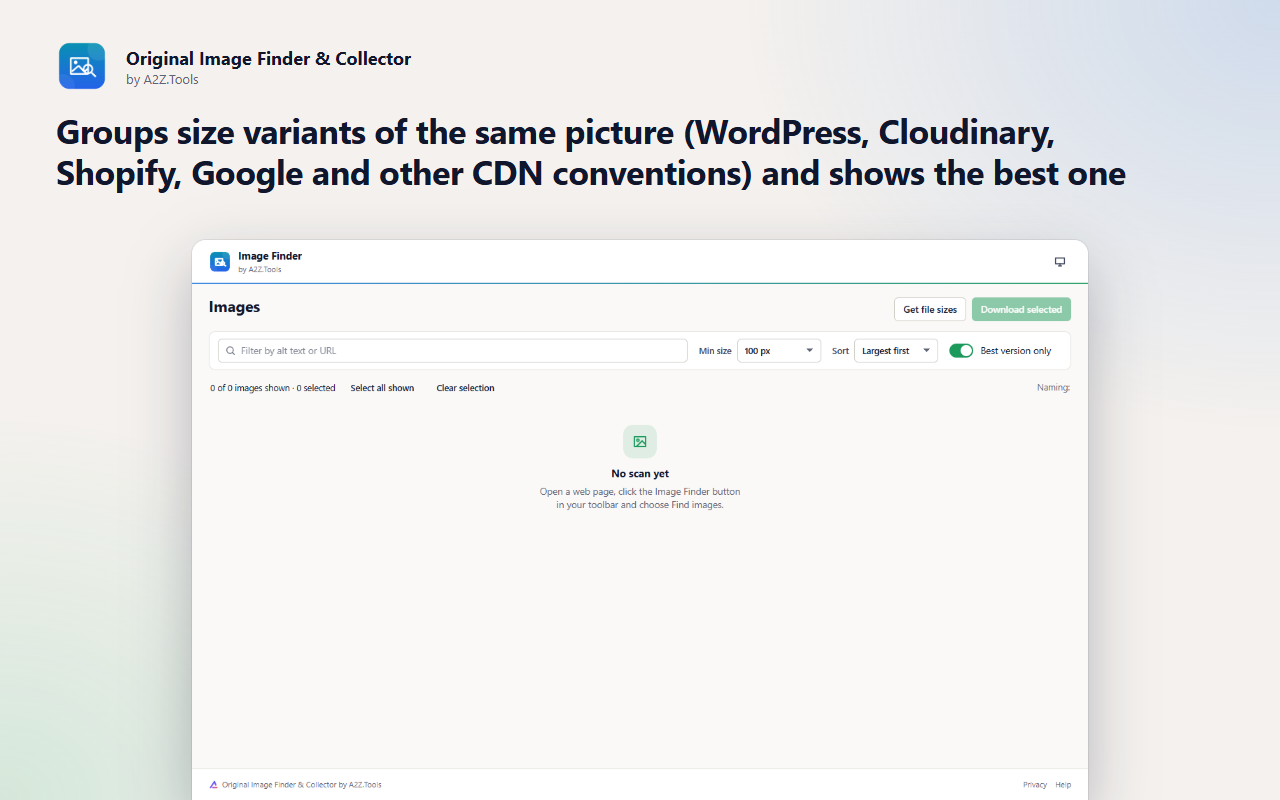
Task: Open the Help link in footer
Action: click(1063, 785)
